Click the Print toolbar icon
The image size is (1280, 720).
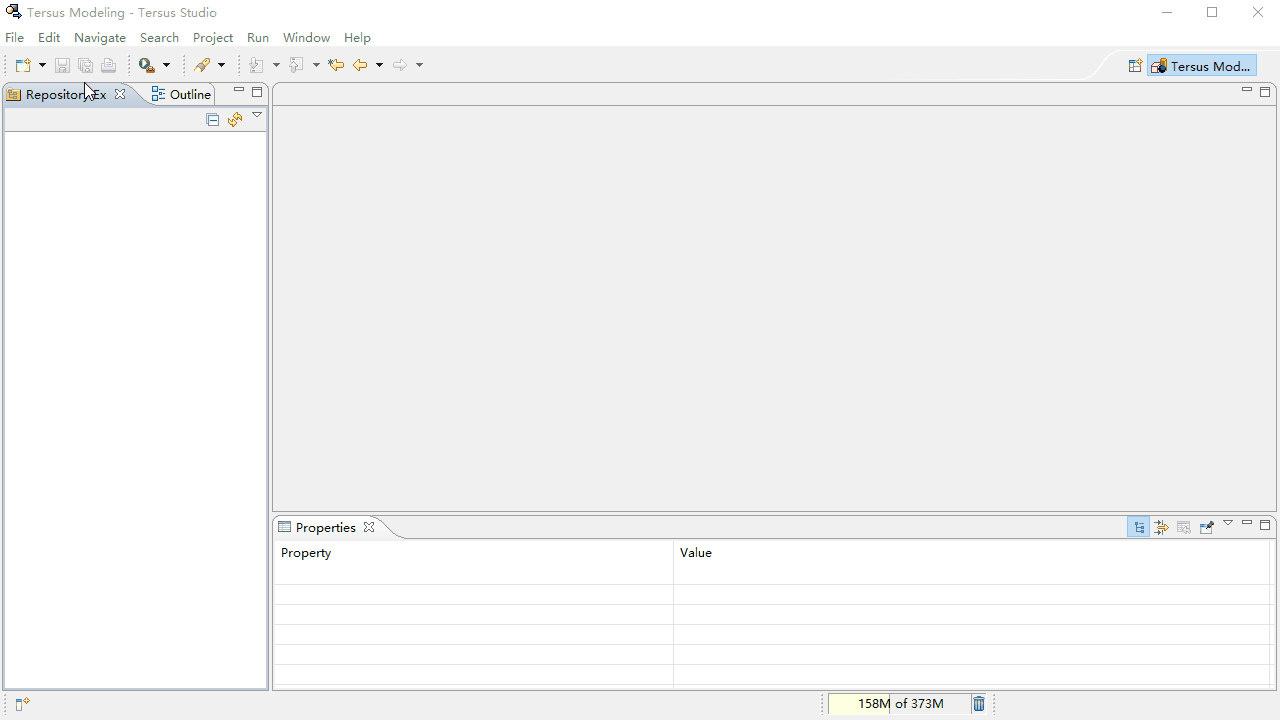108,66
